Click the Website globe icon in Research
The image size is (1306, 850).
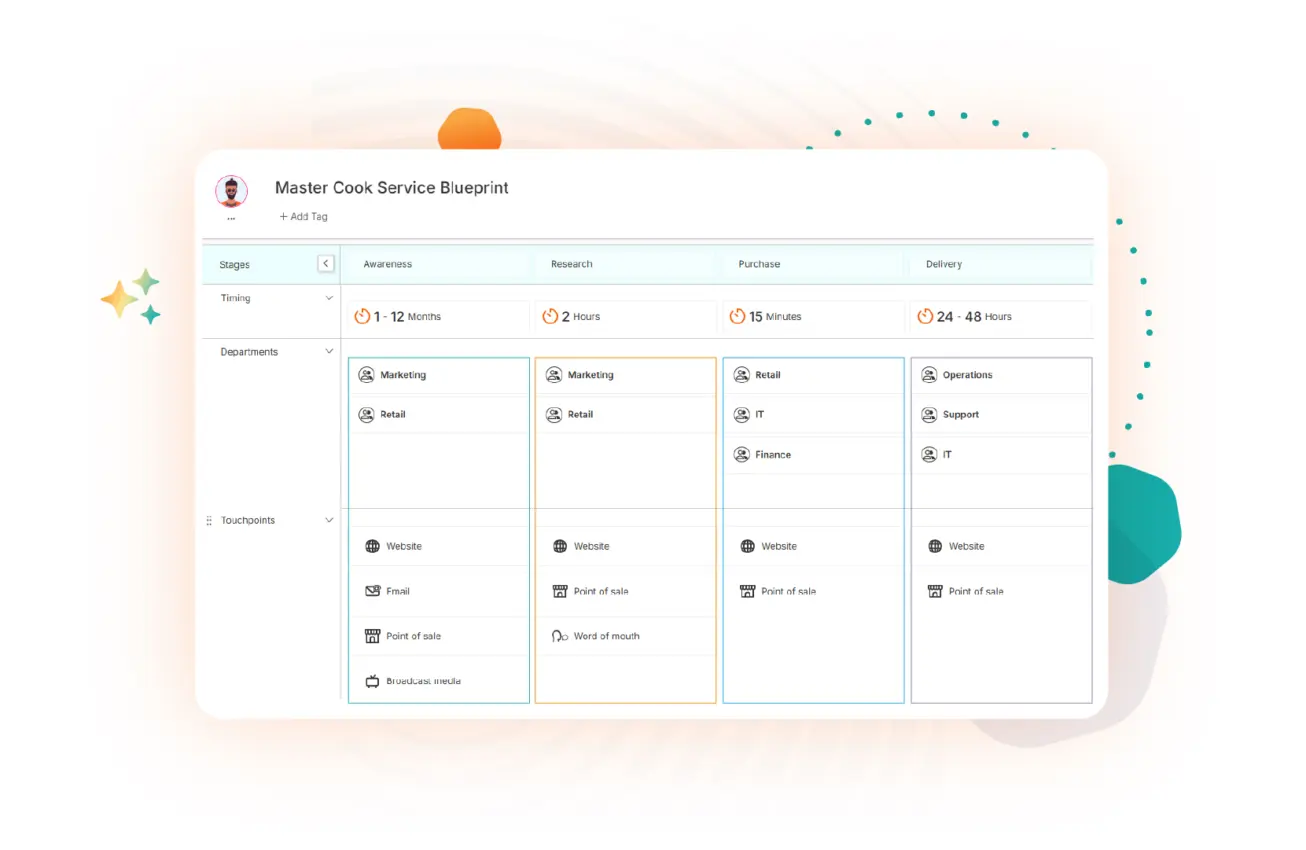click(x=560, y=546)
